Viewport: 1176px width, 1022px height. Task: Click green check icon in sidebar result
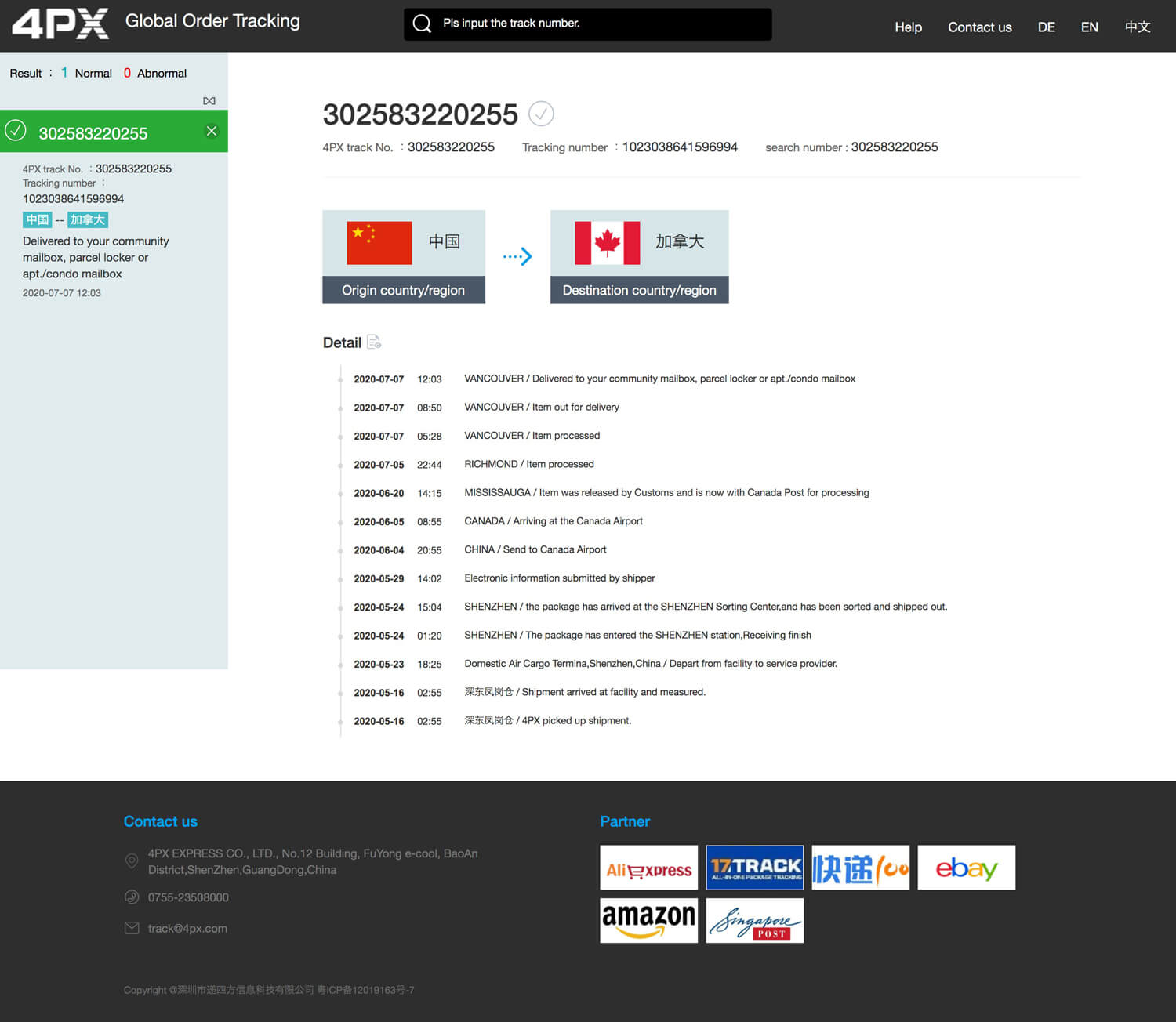pyautogui.click(x=16, y=130)
